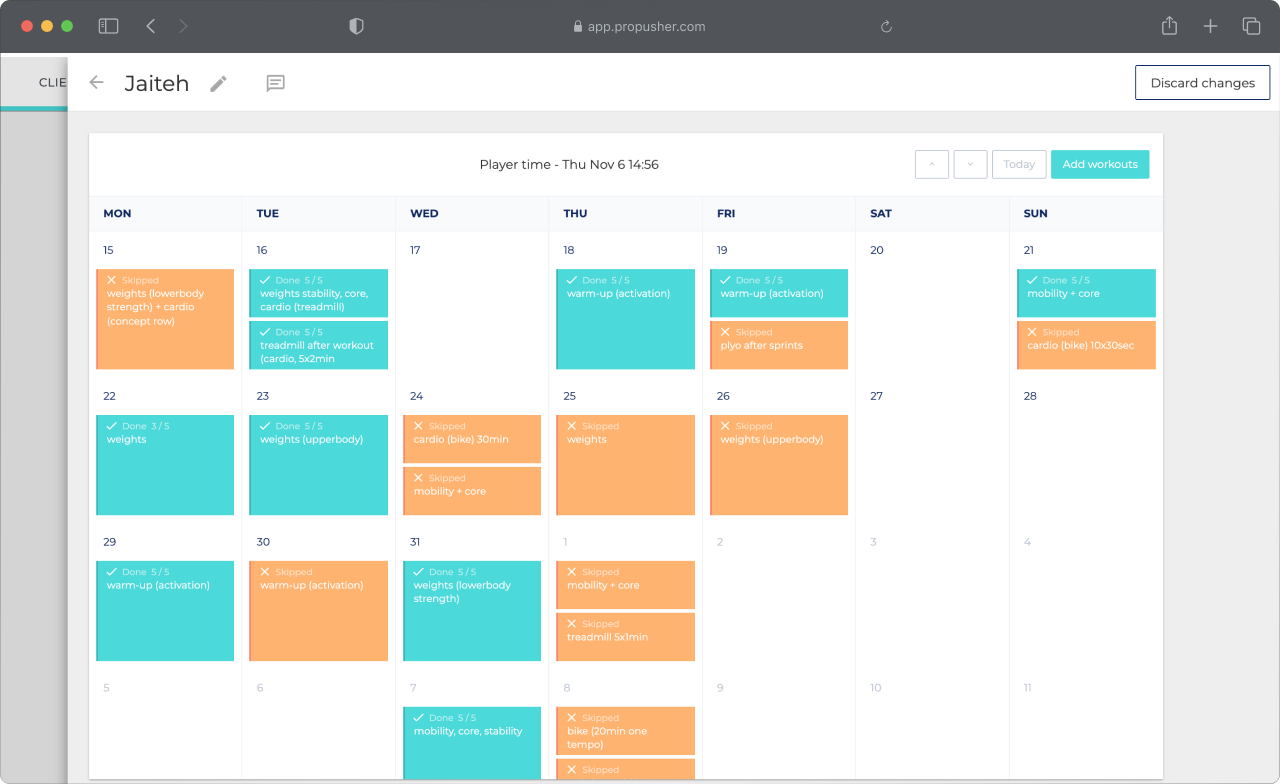Reload the page using refresh icon
The image size is (1280, 784).
886,27
